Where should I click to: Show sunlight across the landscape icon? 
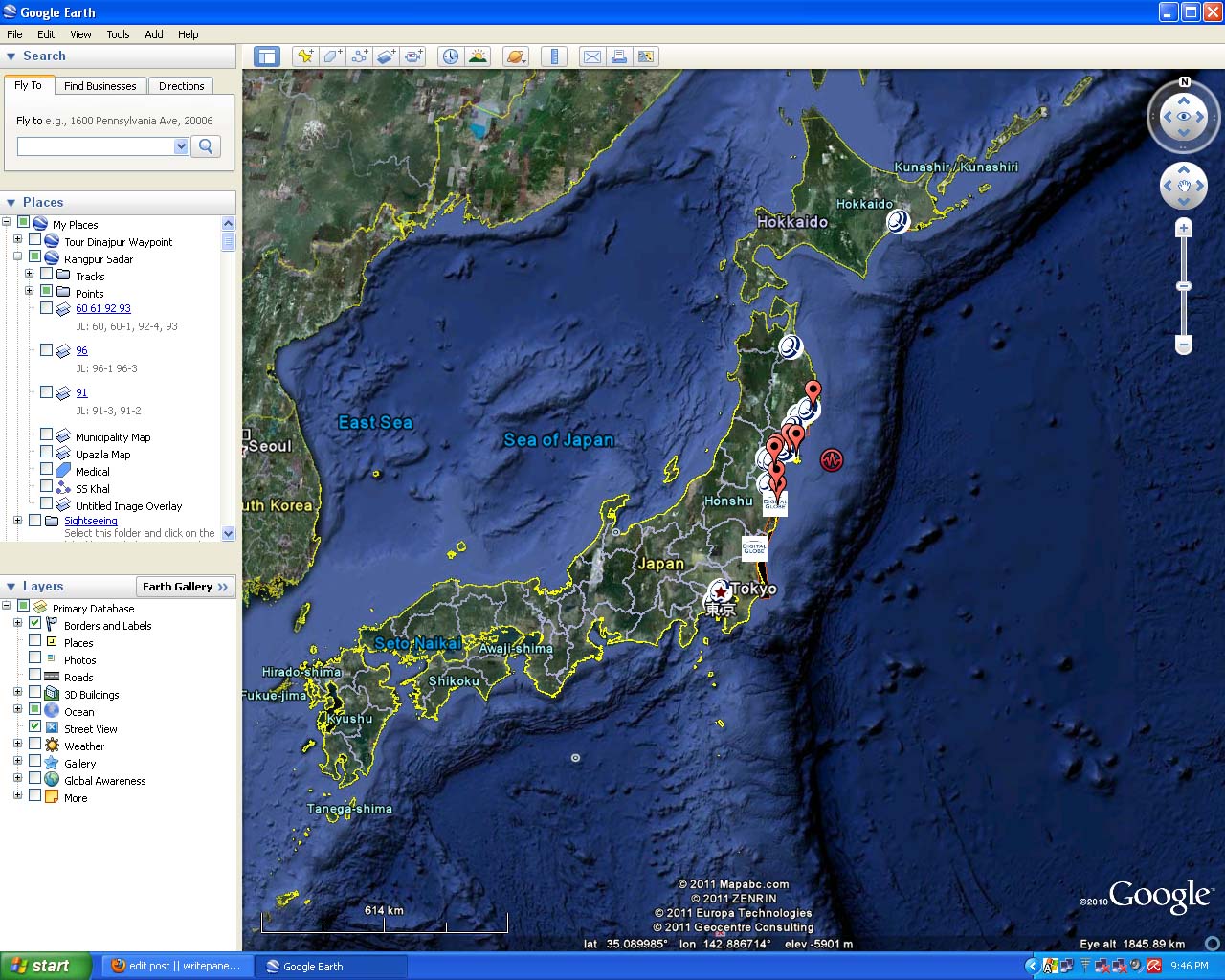click(x=478, y=56)
